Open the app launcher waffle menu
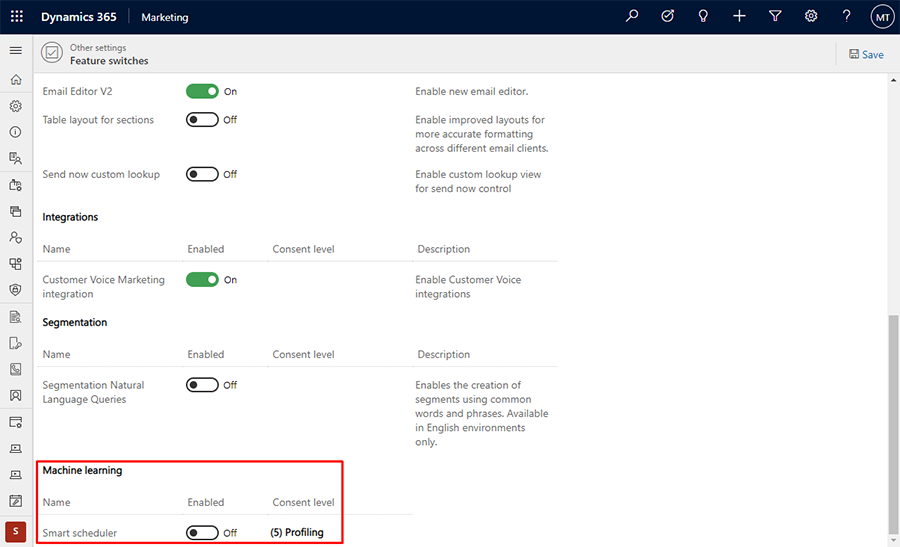Image resolution: width=900 pixels, height=547 pixels. [17, 17]
